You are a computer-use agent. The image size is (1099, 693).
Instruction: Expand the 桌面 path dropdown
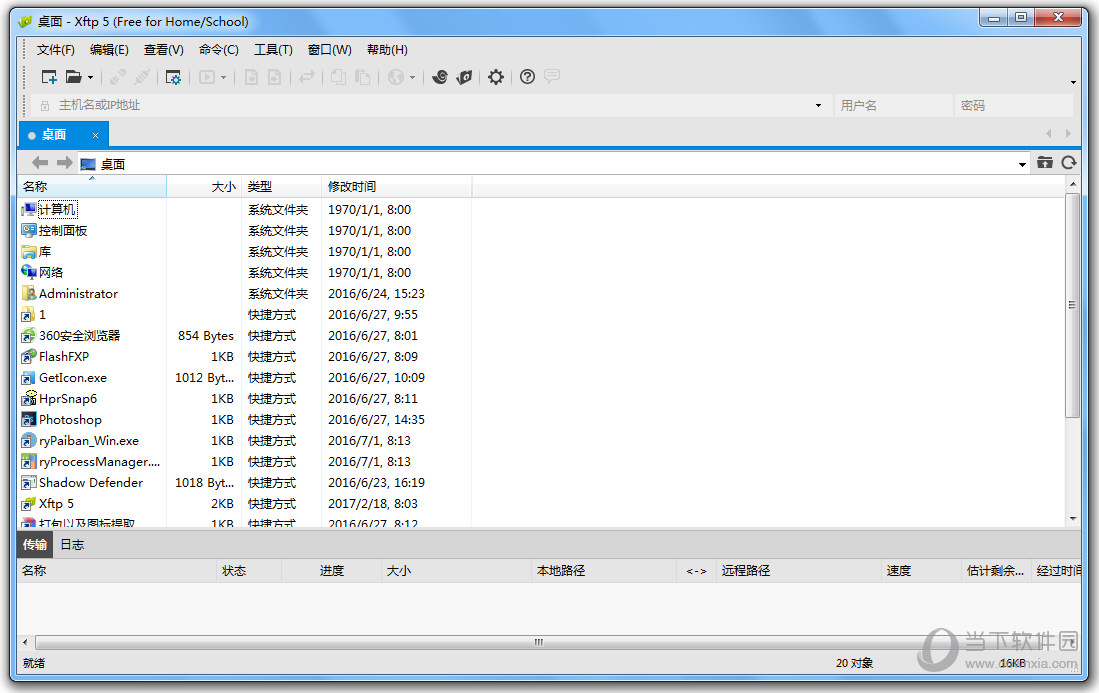[x=1022, y=164]
